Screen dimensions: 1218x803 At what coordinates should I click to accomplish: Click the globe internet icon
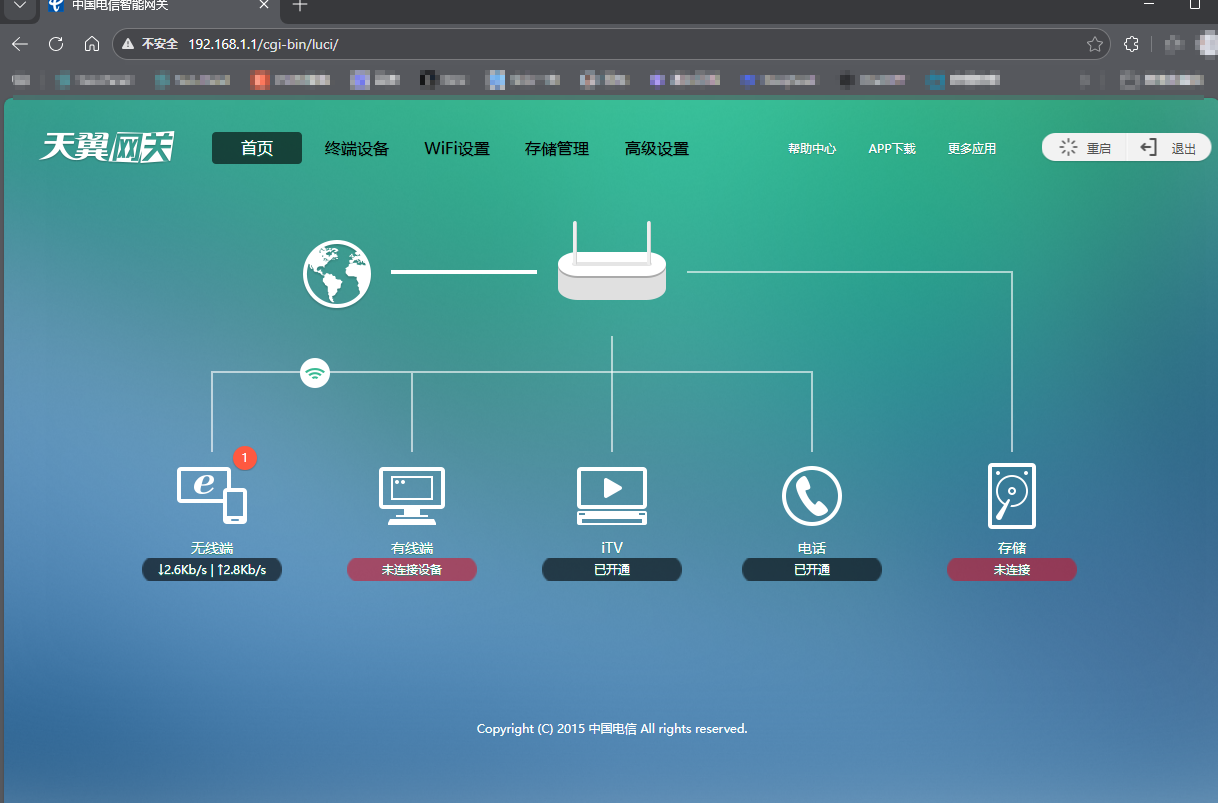337,274
